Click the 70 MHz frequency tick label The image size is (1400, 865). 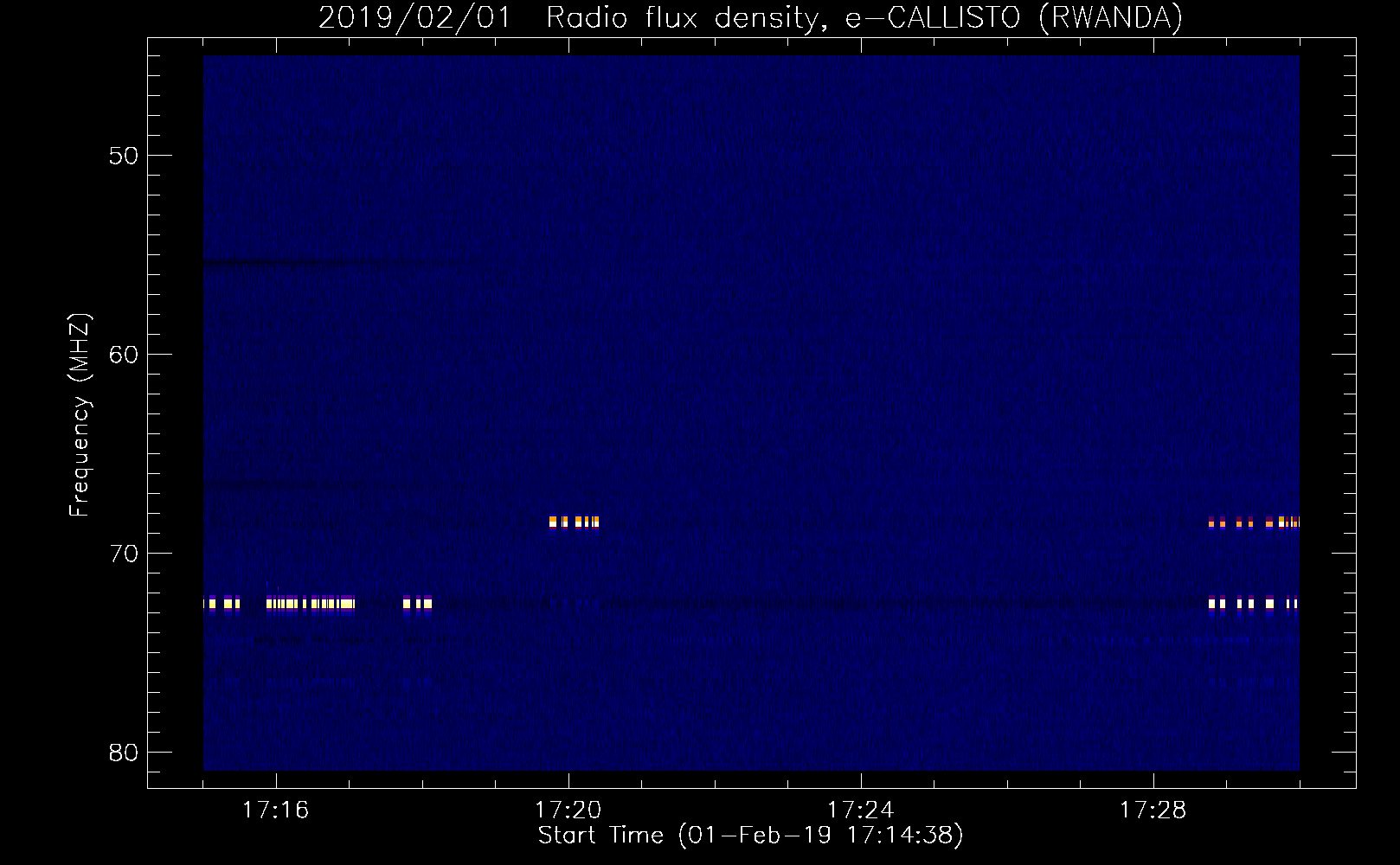(x=124, y=554)
